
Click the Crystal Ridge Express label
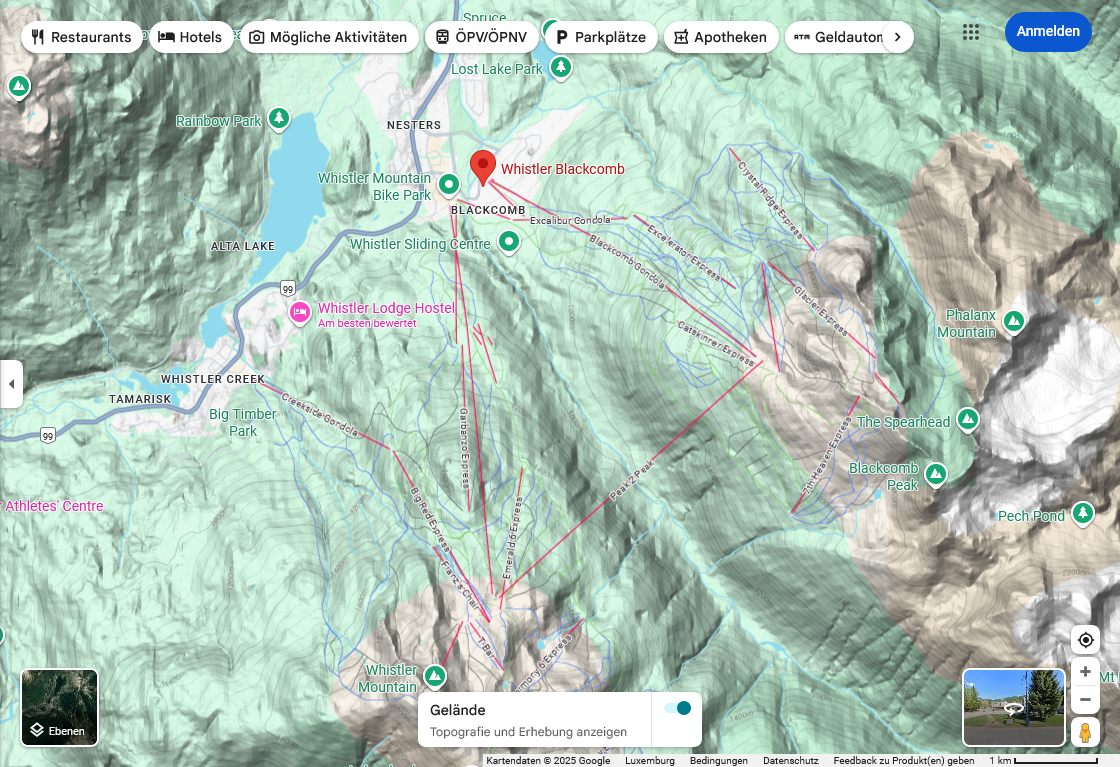point(770,200)
